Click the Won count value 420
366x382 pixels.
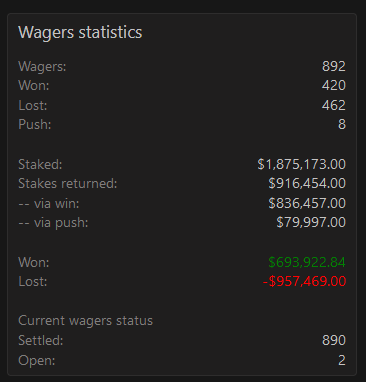[x=334, y=85]
